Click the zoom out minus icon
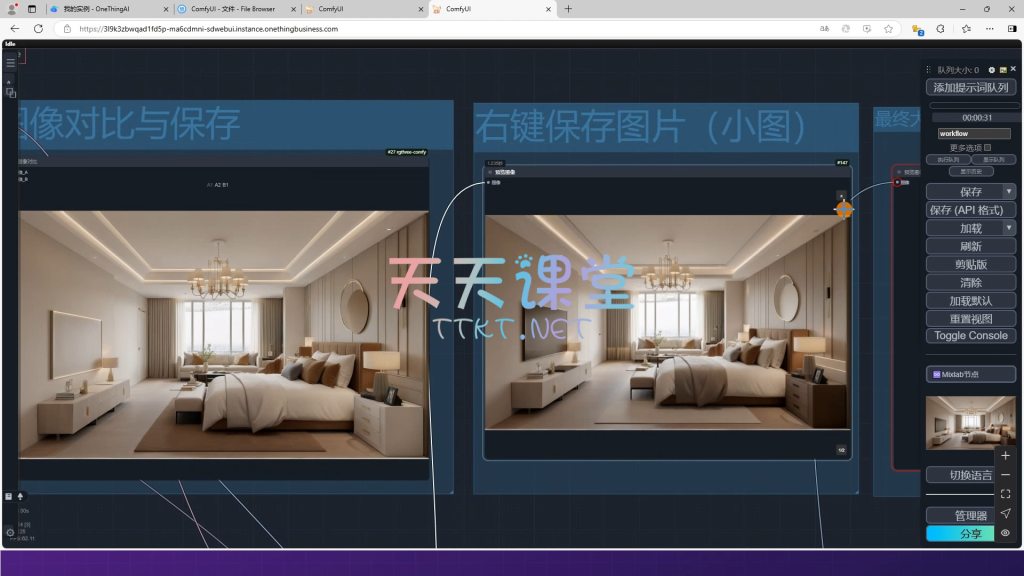The width and height of the screenshot is (1024, 576). pos(1005,475)
